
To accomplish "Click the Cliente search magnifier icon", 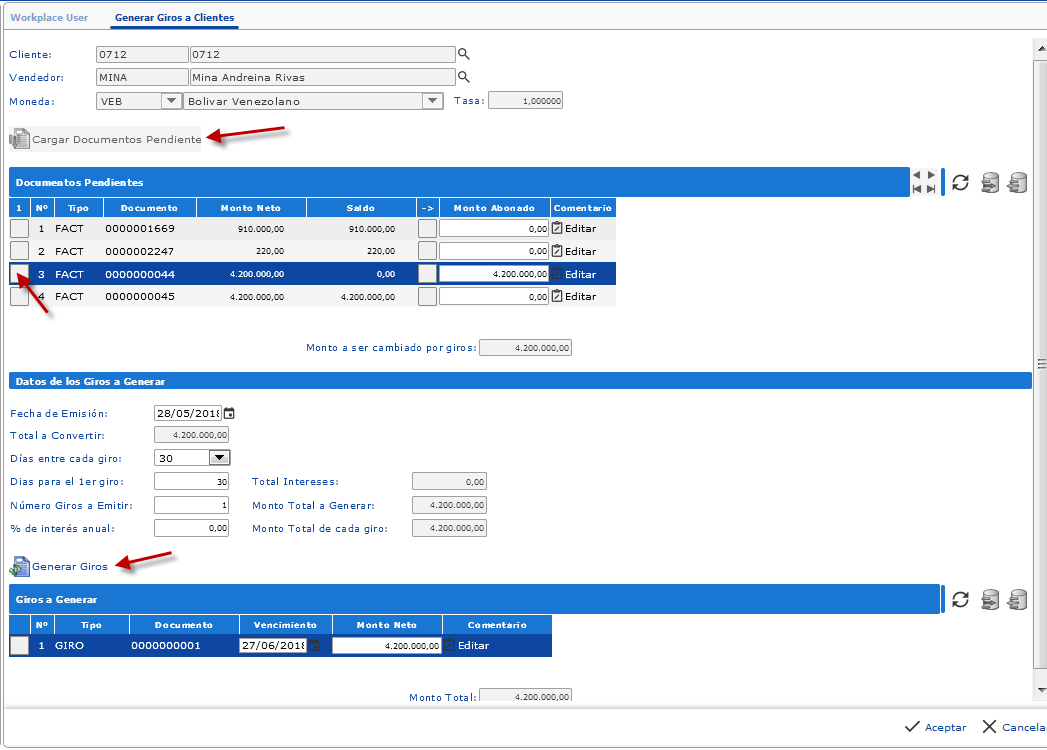I will coord(463,54).
